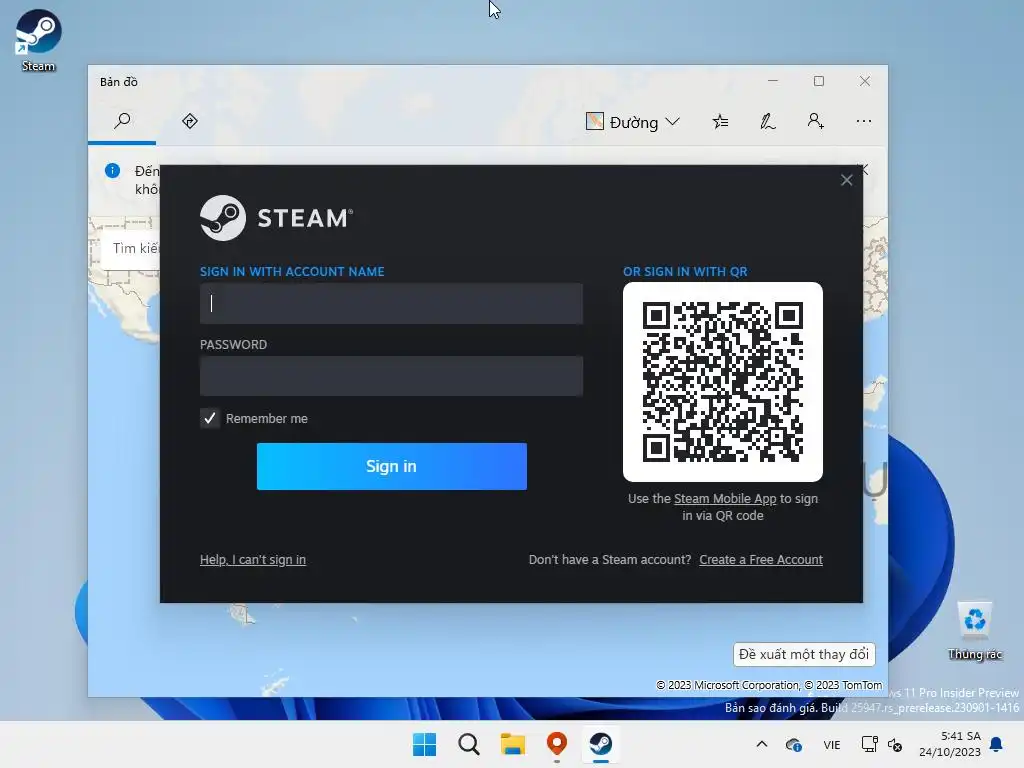Open the clock and date 24/10/2023
1024x768 pixels.
pyautogui.click(x=950, y=744)
